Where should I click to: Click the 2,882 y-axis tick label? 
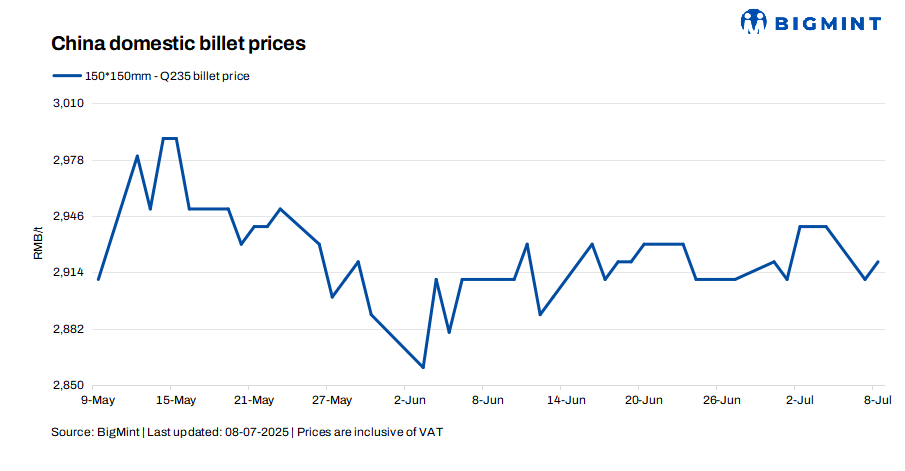click(x=68, y=329)
